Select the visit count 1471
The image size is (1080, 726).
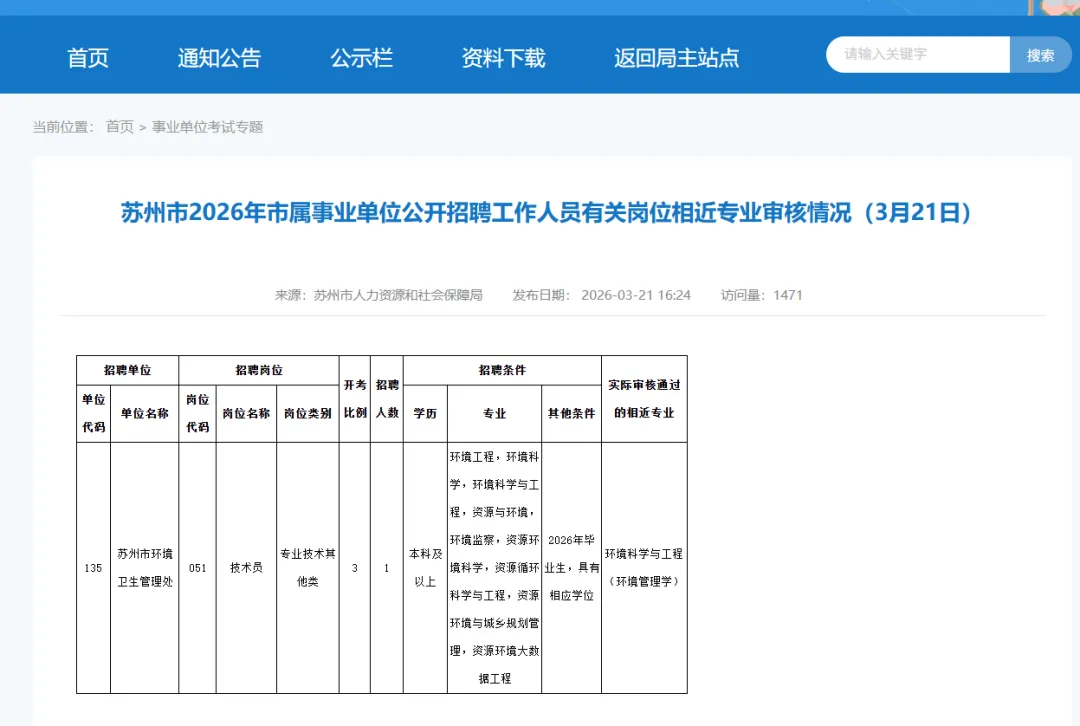click(787, 295)
